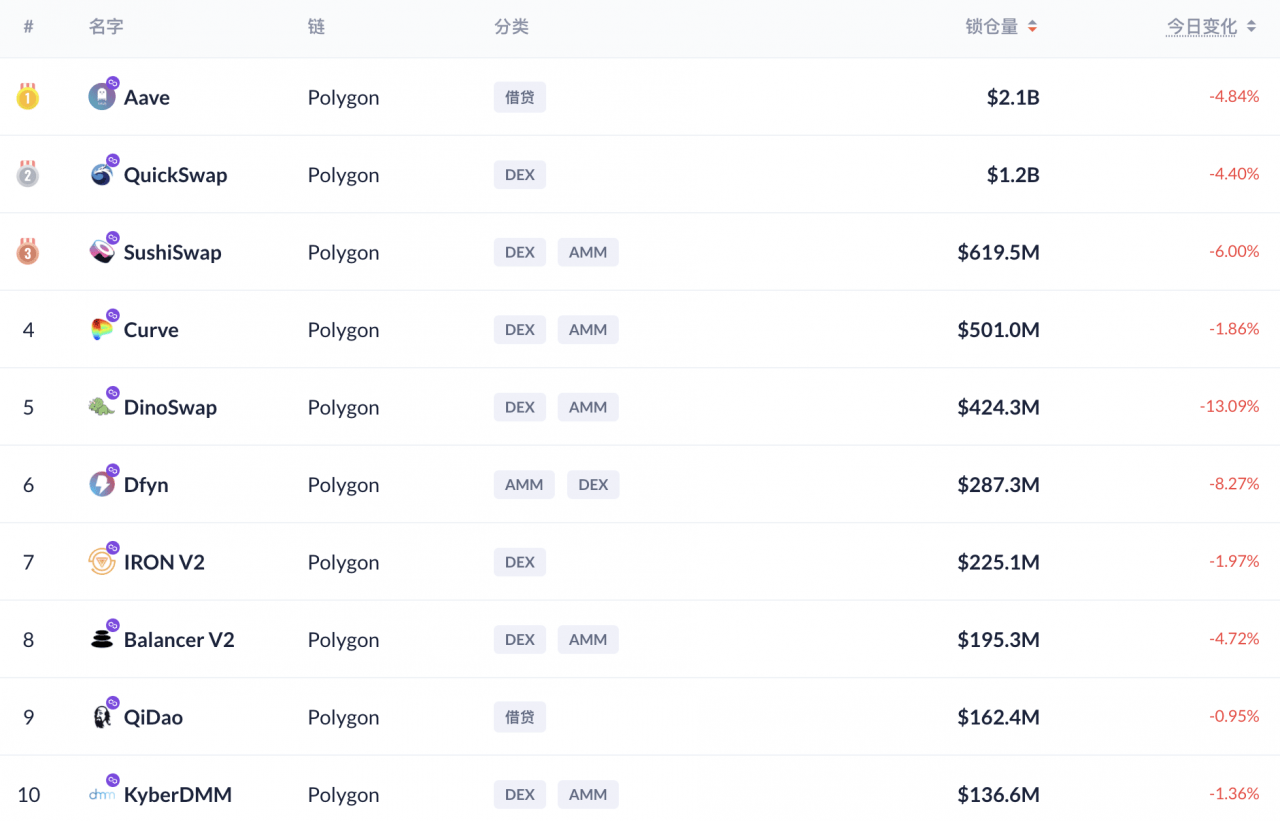1280x821 pixels.
Task: Click the Curve rainbow logo icon
Action: [102, 330]
